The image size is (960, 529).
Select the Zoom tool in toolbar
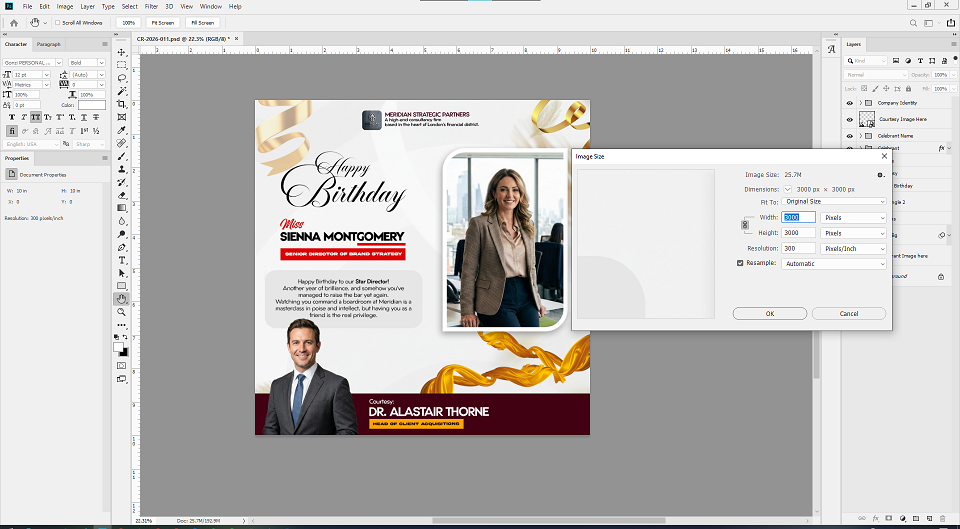122,311
